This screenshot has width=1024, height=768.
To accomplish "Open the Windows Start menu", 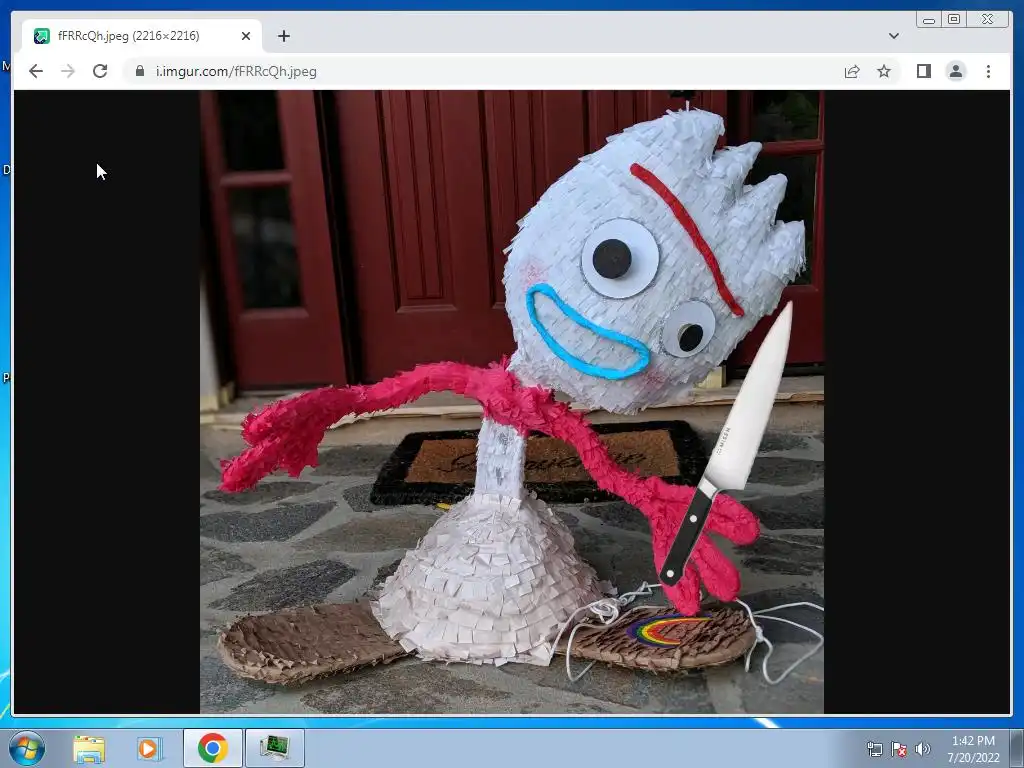I will coord(27,748).
